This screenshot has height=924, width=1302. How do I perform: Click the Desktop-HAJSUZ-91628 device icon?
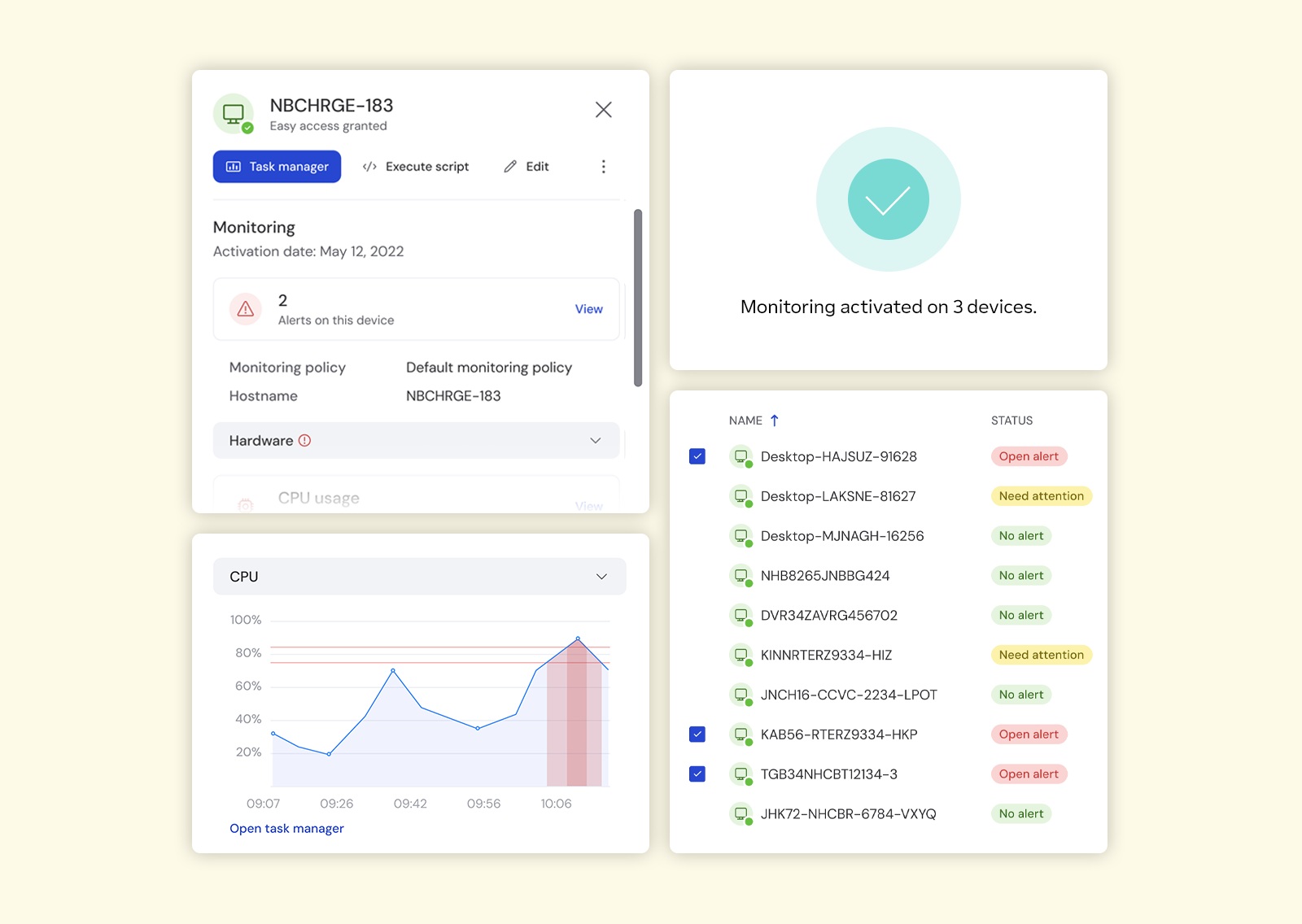click(741, 456)
